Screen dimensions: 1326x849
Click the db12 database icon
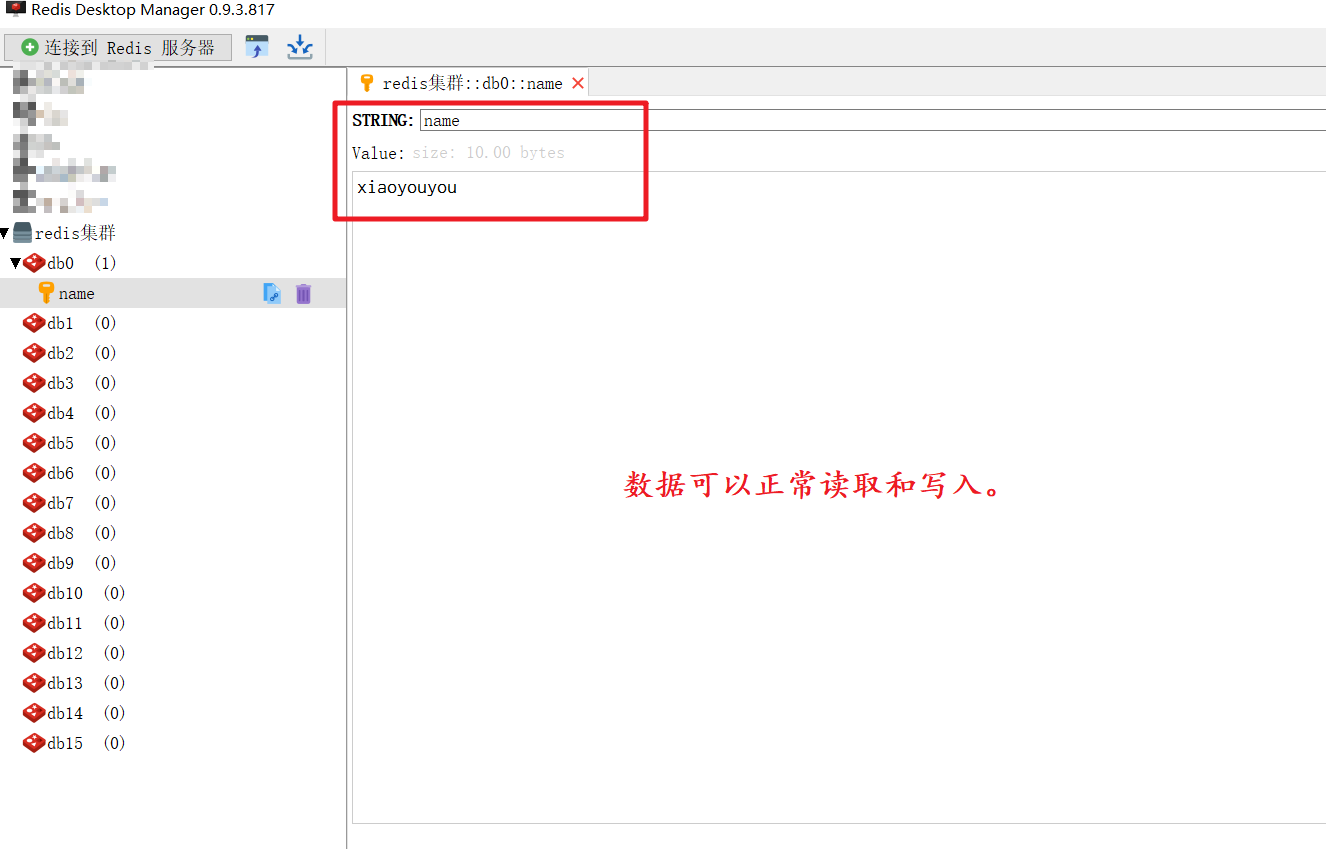pyautogui.click(x=34, y=653)
